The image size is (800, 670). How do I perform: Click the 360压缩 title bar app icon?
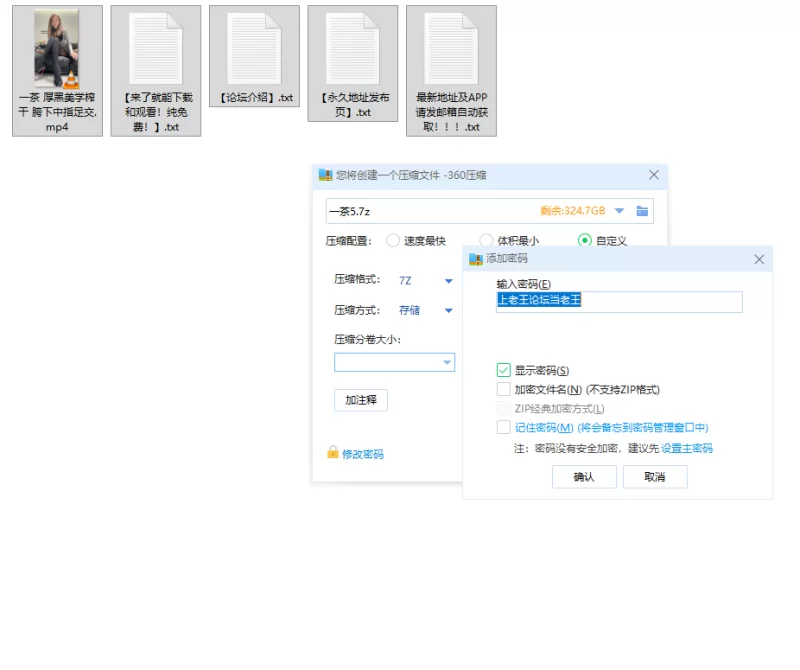[325, 175]
